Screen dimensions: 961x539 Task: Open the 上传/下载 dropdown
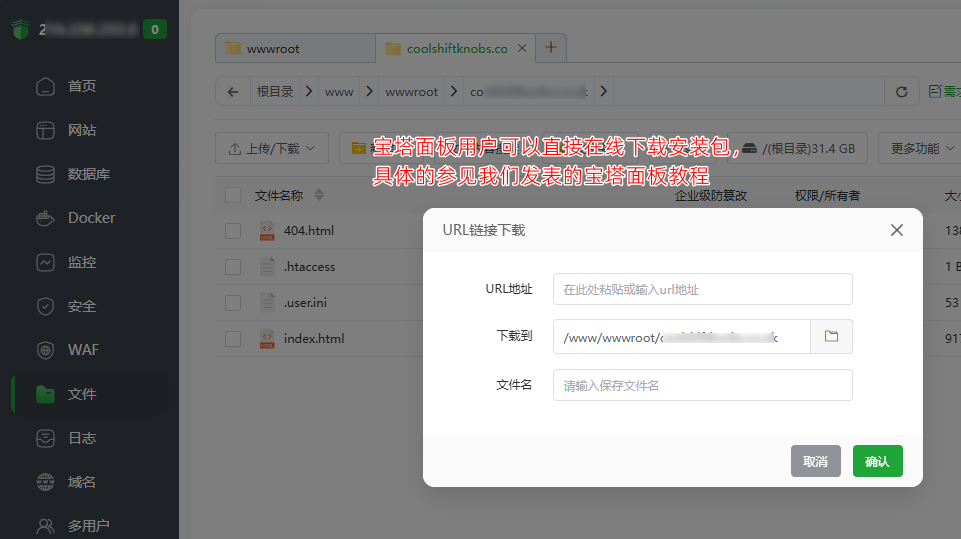click(272, 148)
